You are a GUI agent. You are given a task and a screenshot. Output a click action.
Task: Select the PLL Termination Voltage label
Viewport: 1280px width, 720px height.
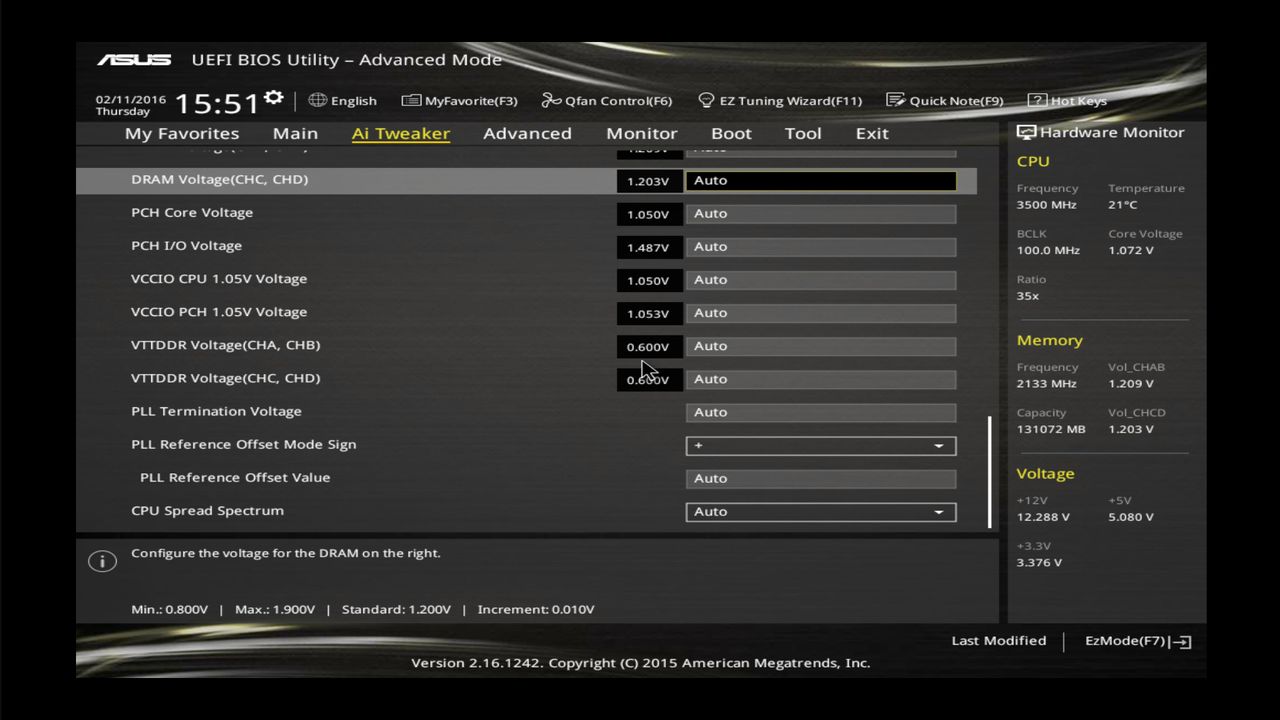(216, 411)
